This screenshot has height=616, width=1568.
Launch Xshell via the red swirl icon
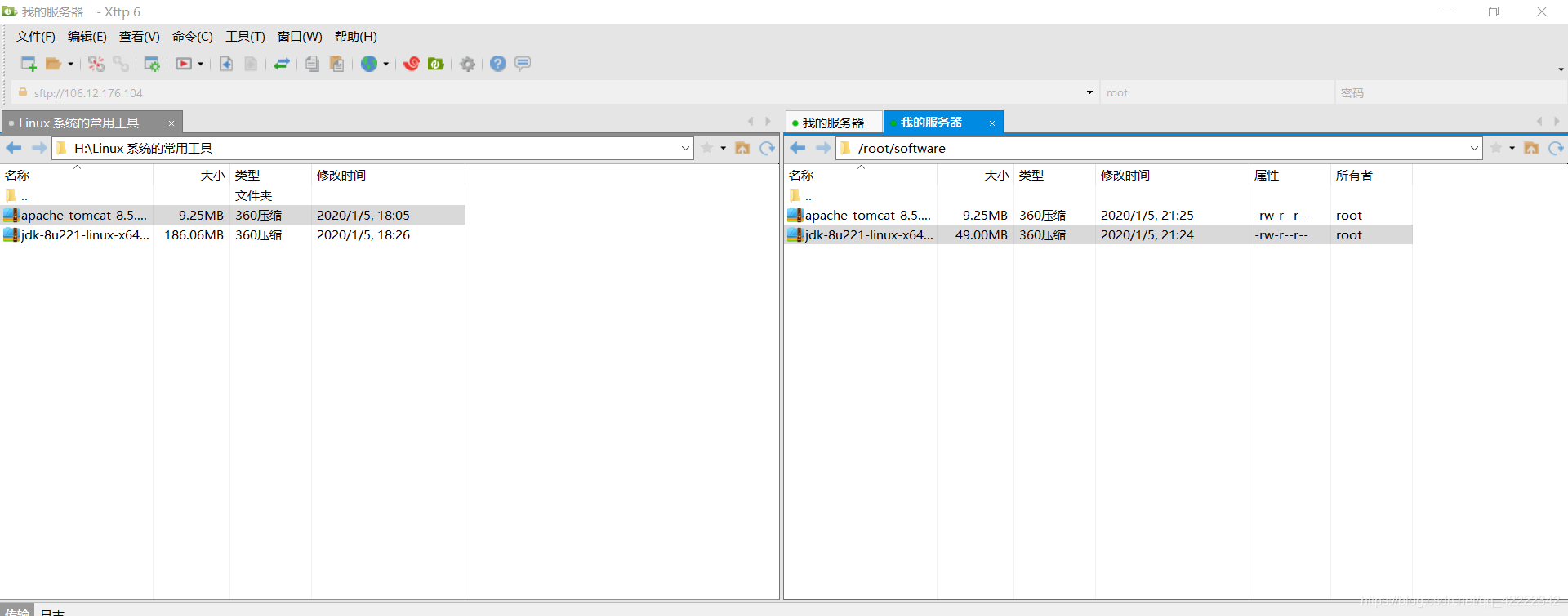(x=412, y=64)
